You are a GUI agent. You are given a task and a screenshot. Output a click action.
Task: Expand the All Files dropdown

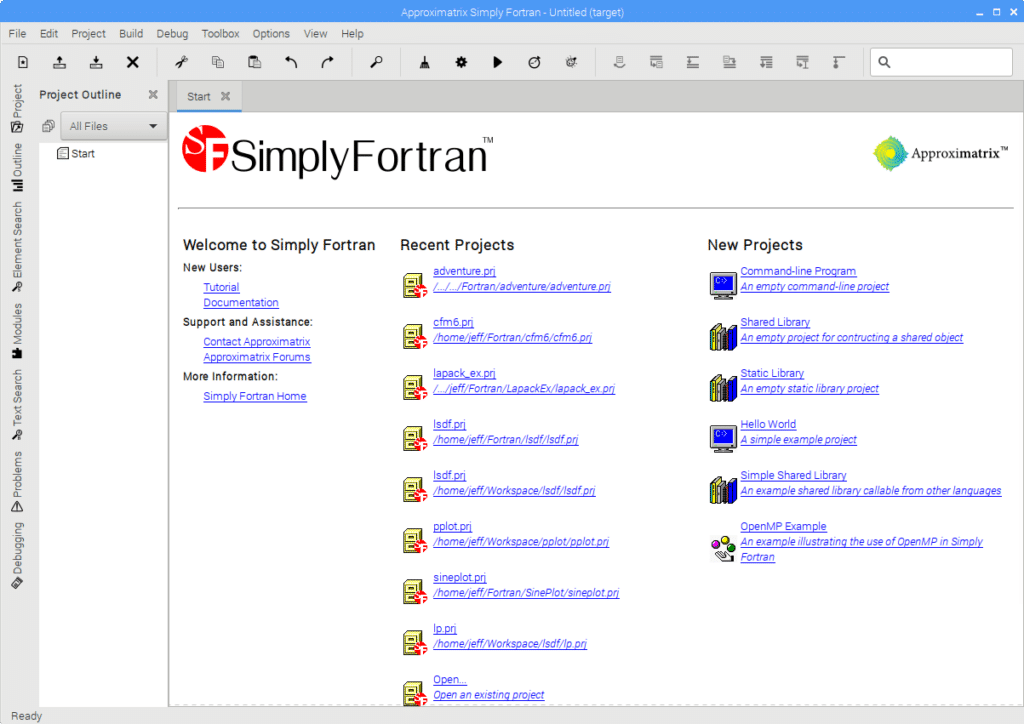click(x=114, y=126)
